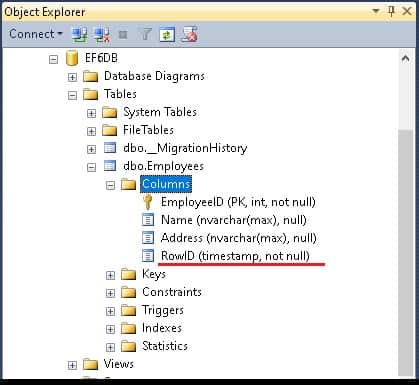419x385 pixels.
Task: Select the dbo.Employees table label
Action: [x=163, y=166]
